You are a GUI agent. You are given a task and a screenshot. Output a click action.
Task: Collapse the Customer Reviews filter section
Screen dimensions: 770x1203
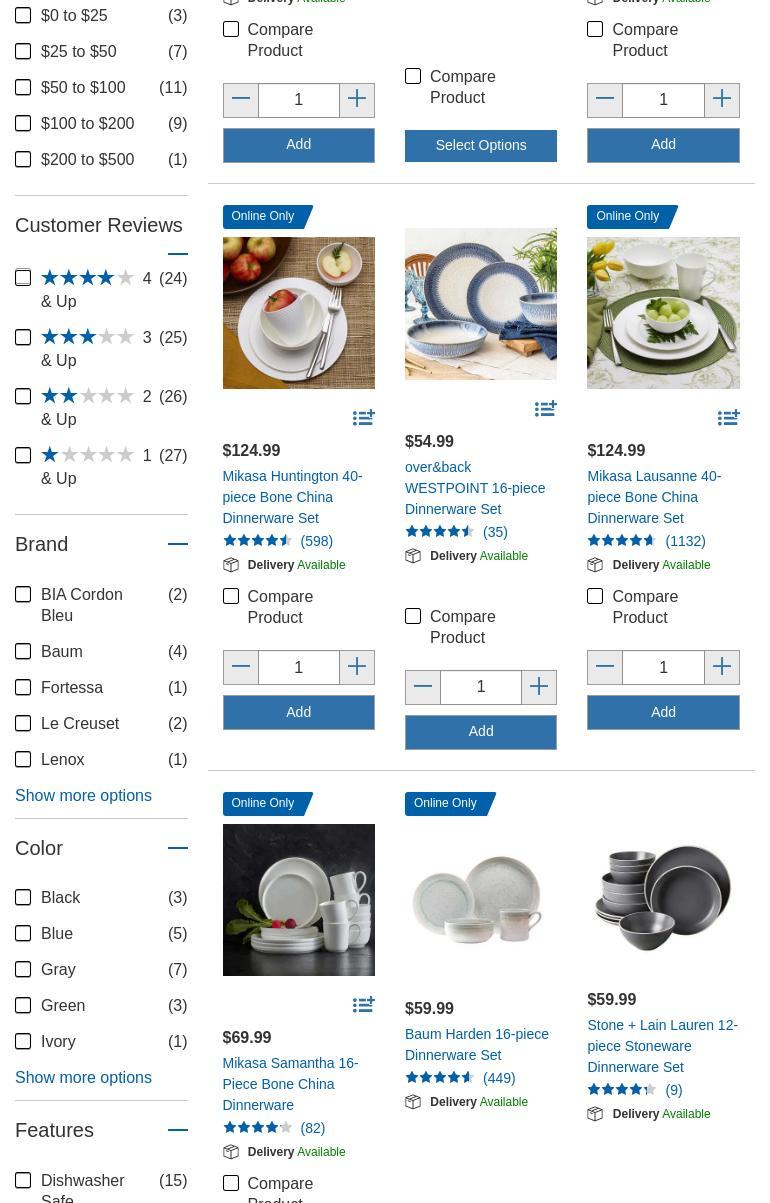pyautogui.click(x=178, y=254)
